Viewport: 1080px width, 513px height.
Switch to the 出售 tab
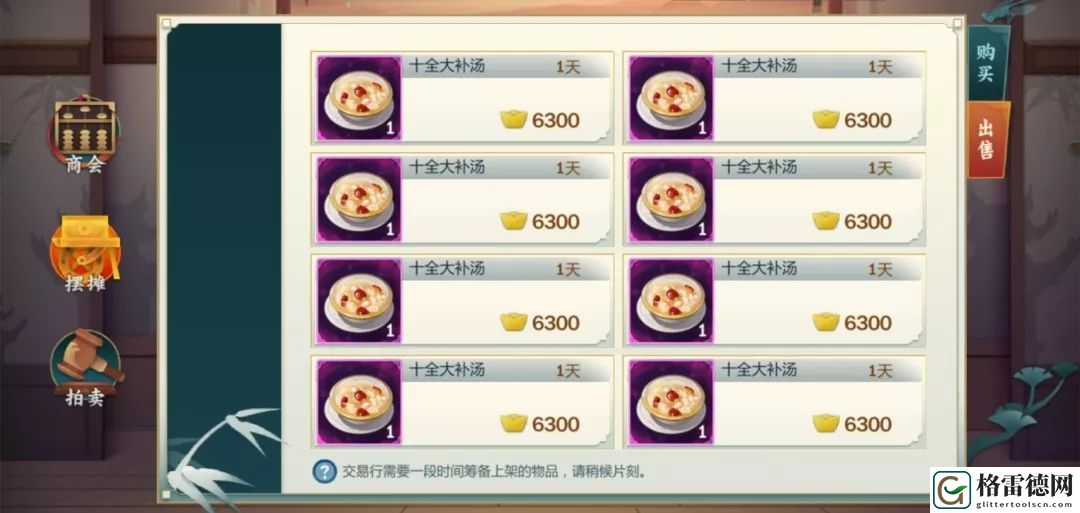coord(988,140)
